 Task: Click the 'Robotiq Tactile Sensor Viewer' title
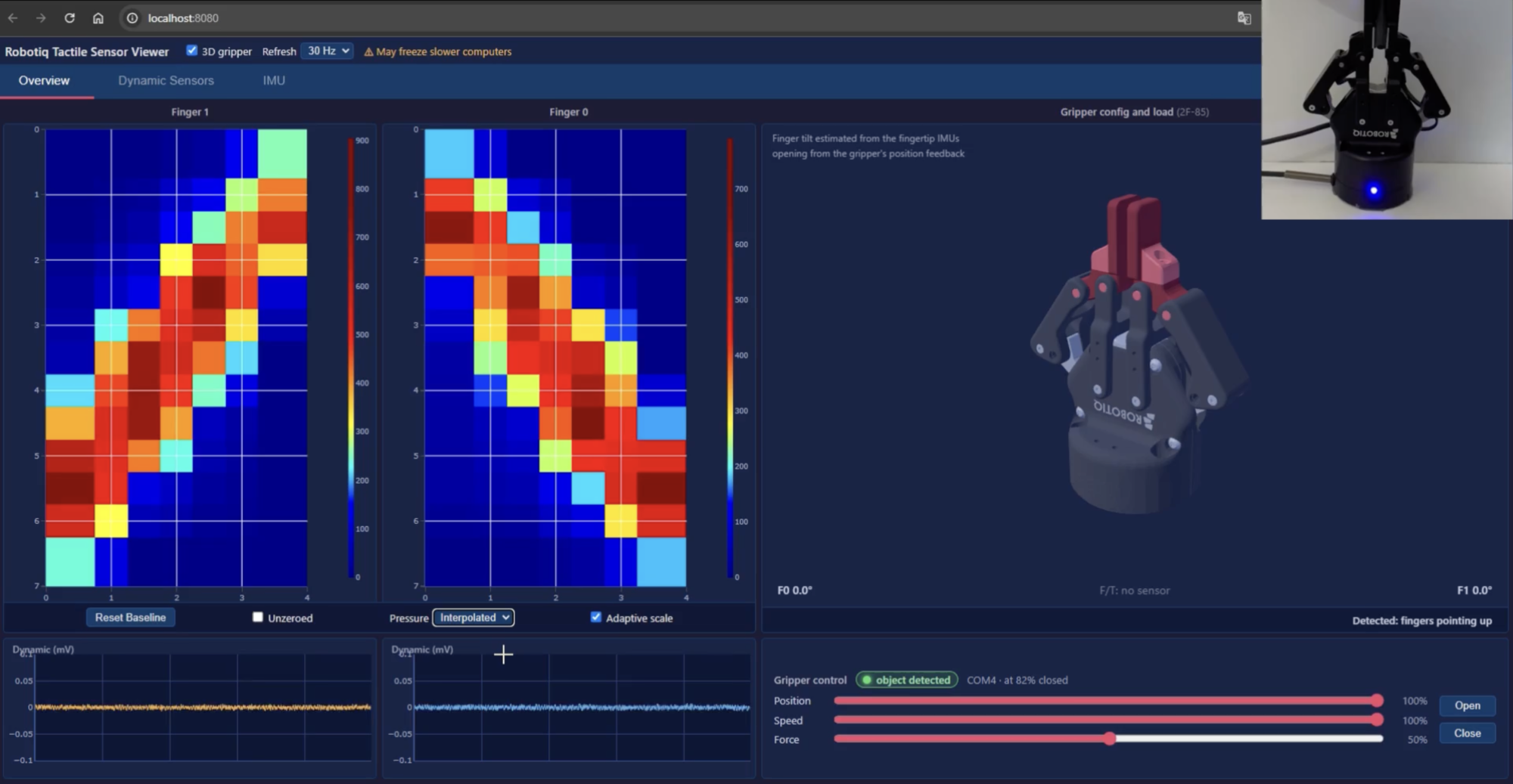click(x=87, y=52)
